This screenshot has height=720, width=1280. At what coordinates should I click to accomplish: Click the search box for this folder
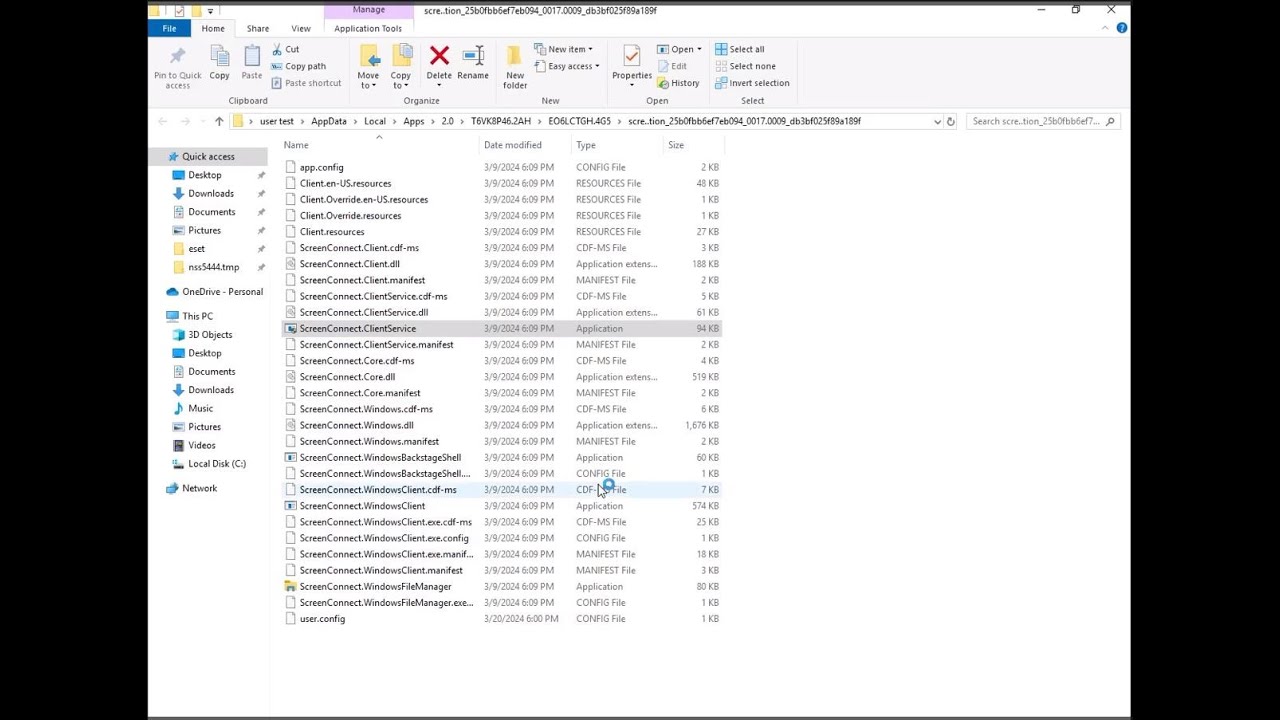click(1042, 121)
